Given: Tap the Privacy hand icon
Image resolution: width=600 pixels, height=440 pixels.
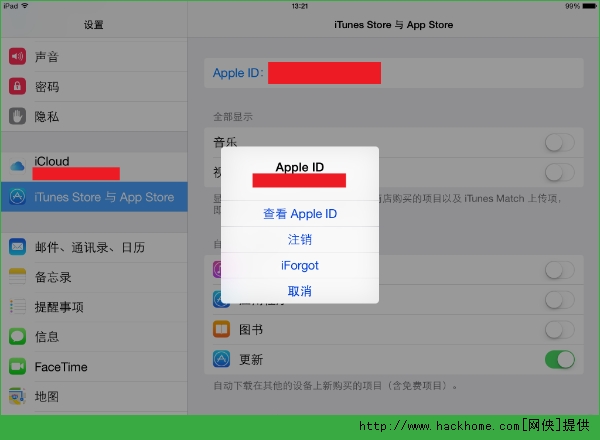Looking at the screenshot, I should pos(17,116).
